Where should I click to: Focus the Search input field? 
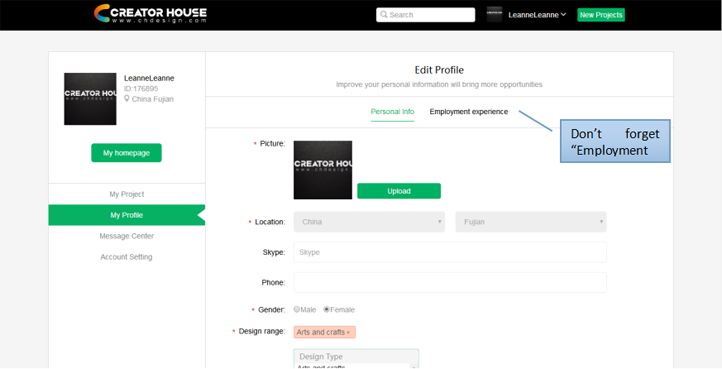[425, 15]
